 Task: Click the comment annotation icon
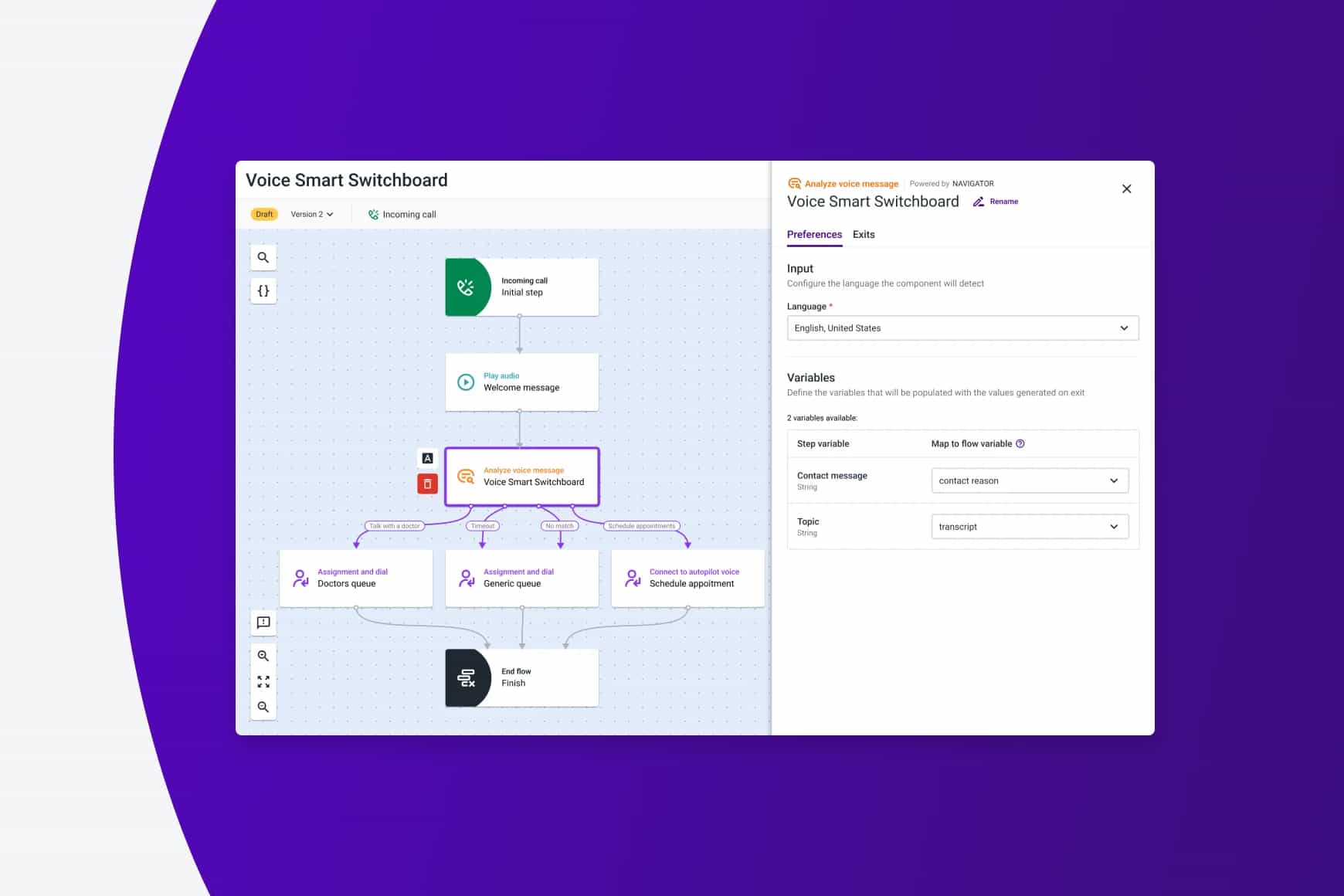pyautogui.click(x=263, y=623)
